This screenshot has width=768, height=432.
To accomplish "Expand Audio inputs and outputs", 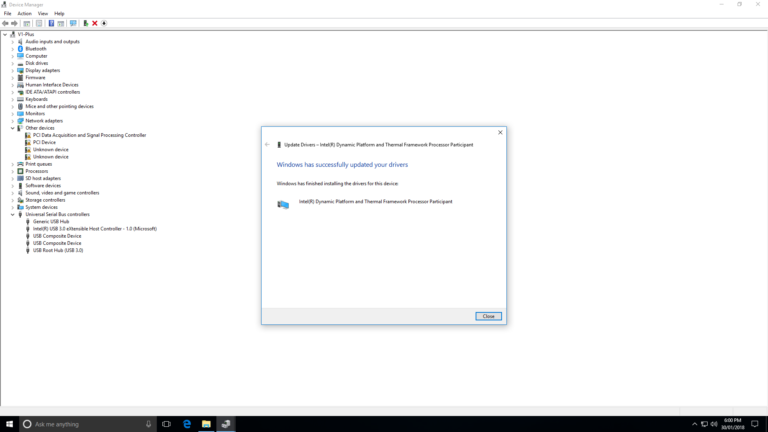I will (13, 42).
